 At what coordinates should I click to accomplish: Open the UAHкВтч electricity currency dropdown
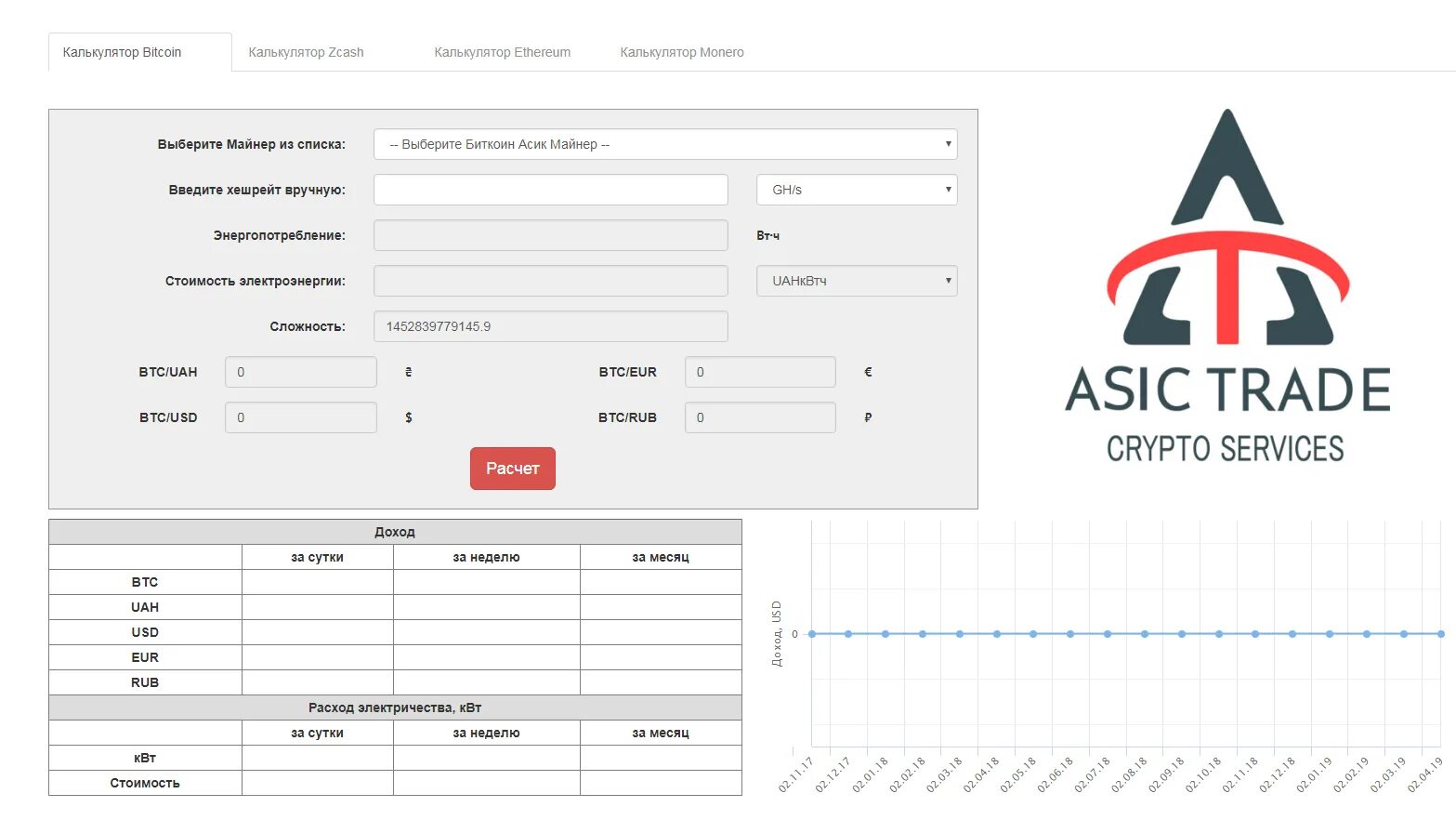(x=857, y=281)
